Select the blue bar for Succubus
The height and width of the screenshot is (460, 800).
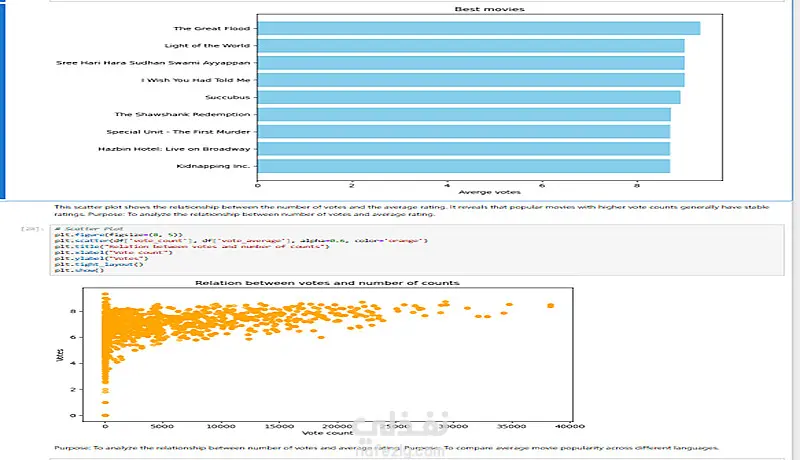tap(469, 97)
